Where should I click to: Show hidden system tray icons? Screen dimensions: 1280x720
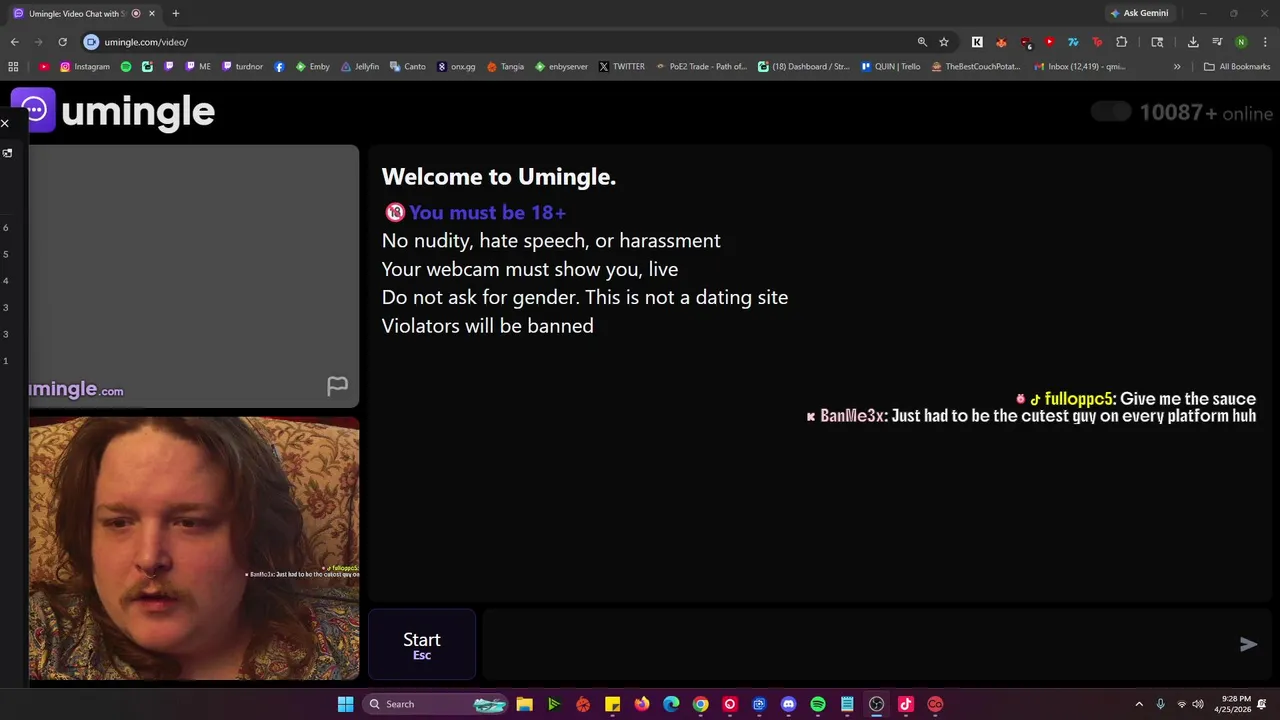click(1138, 704)
